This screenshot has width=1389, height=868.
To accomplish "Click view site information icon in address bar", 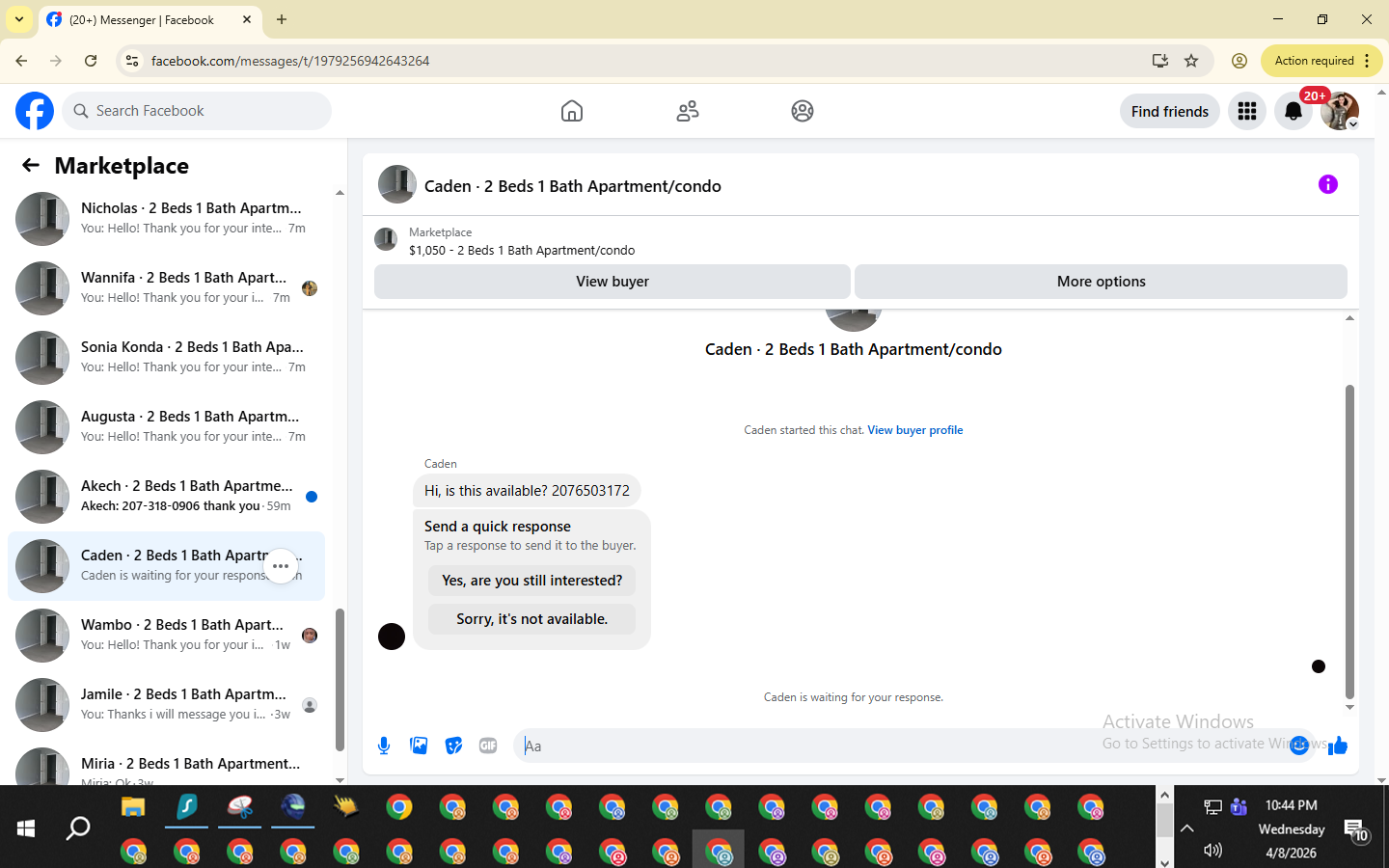I will click(x=132, y=61).
